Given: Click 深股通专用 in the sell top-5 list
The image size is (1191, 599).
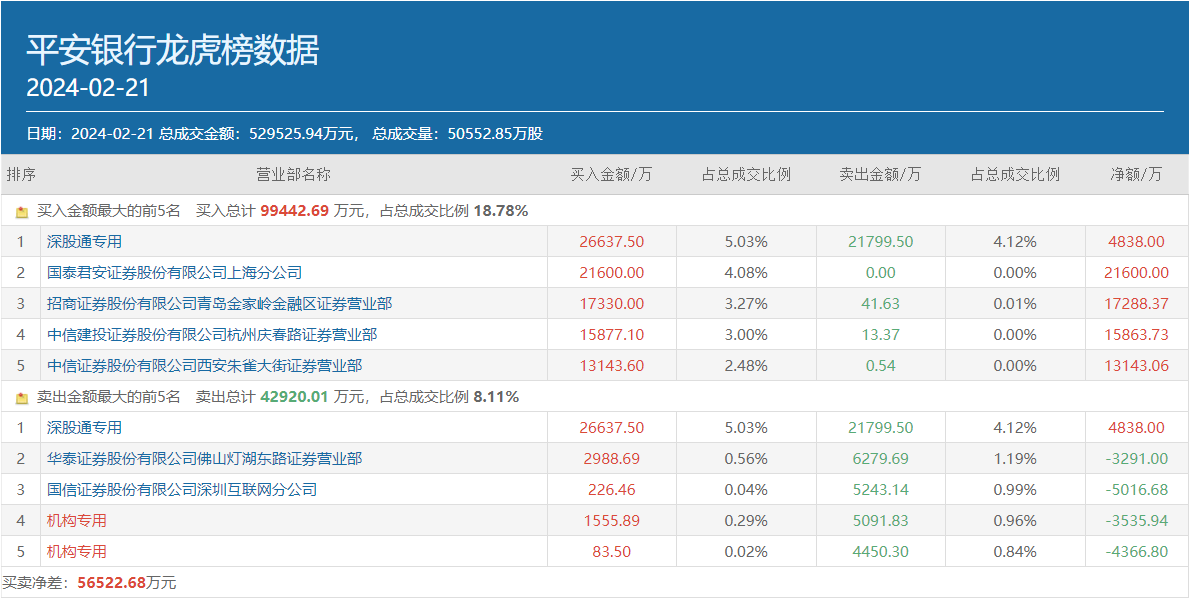Looking at the screenshot, I should 84,428.
